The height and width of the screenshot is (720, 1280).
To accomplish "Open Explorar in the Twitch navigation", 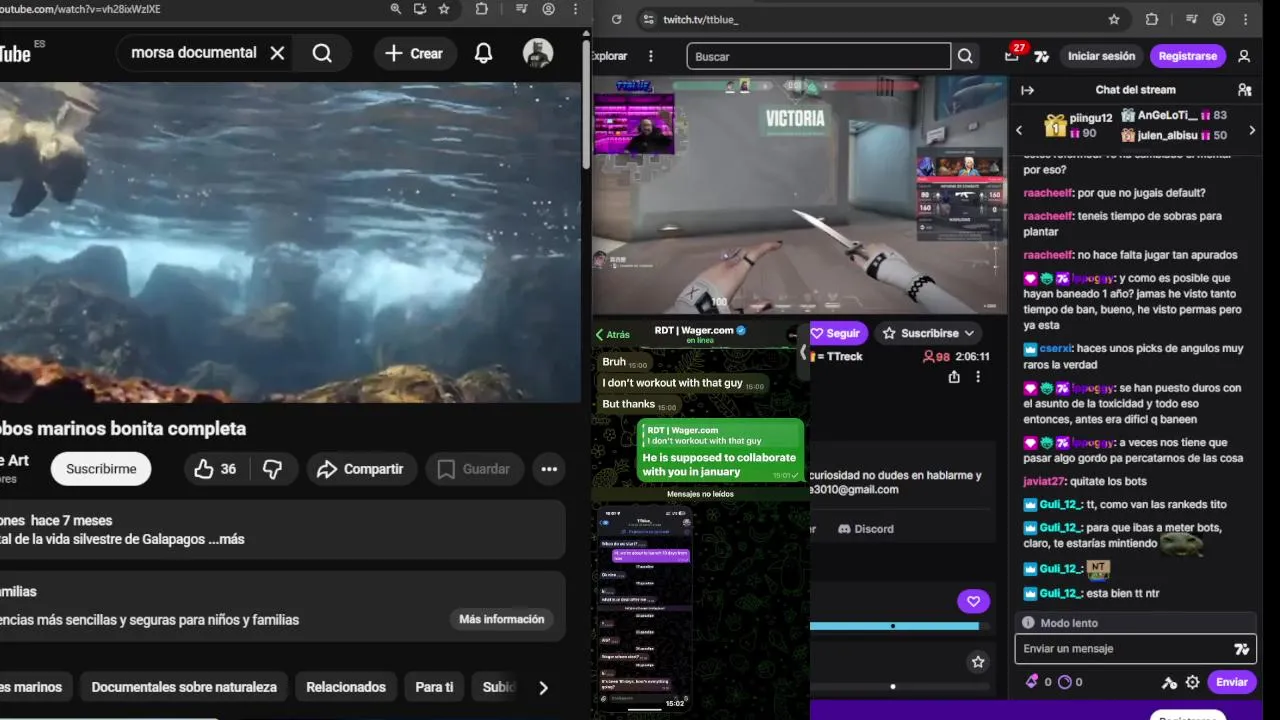I will coord(610,56).
